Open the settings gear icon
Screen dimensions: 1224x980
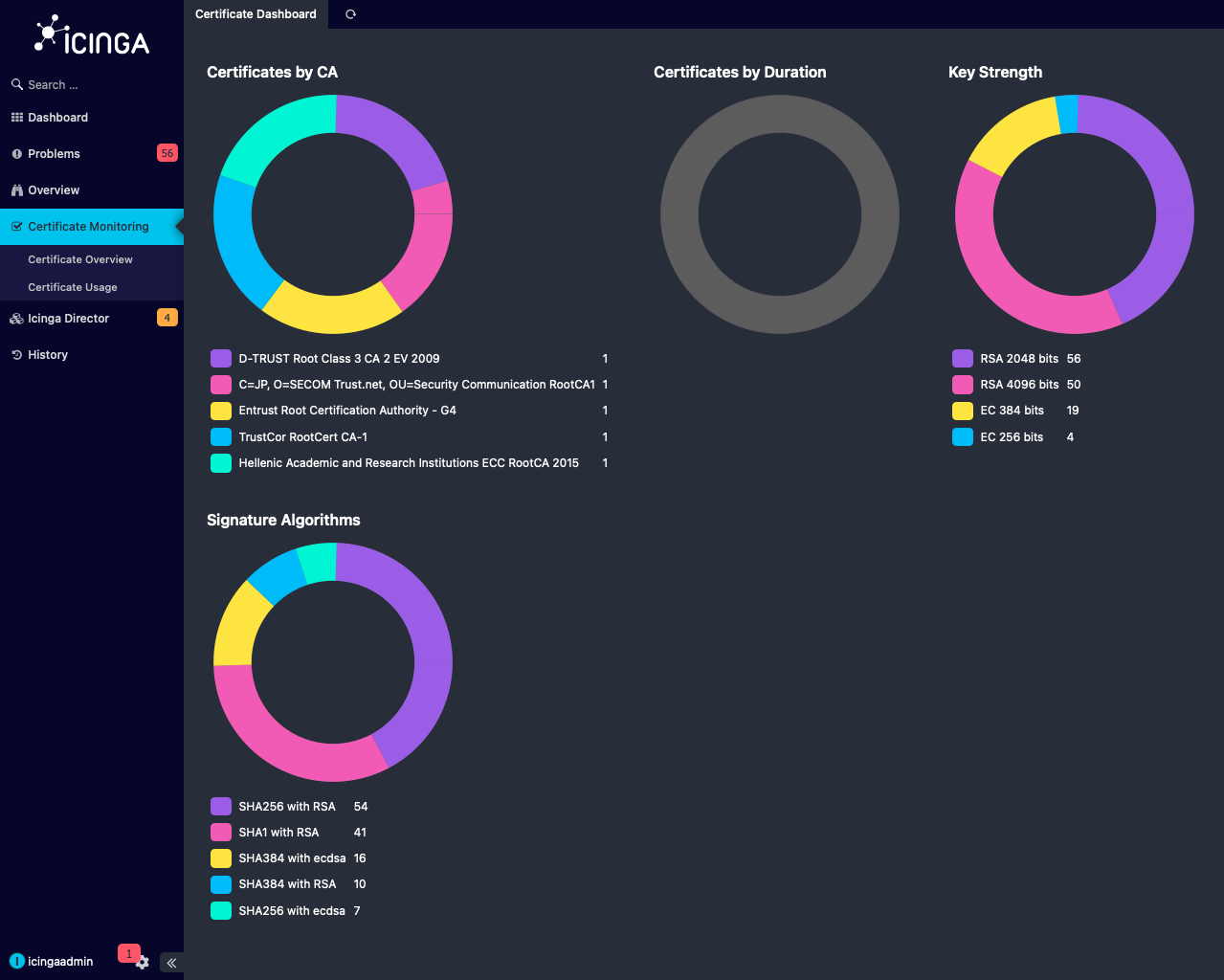[142, 963]
